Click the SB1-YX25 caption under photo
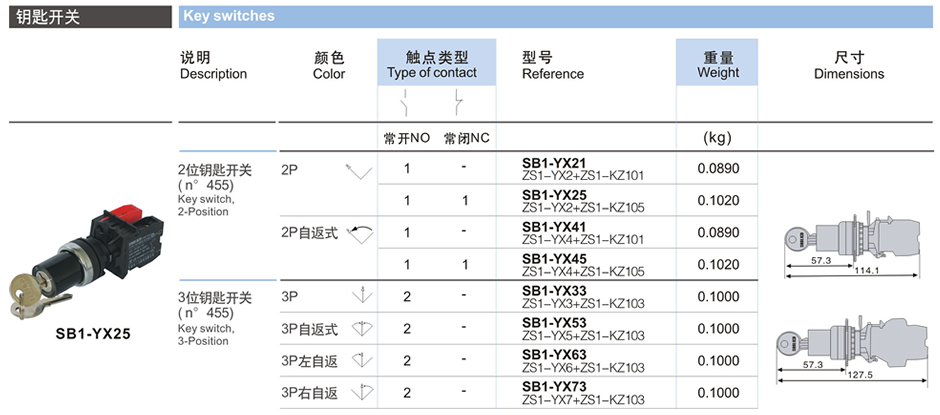Viewport: 940px width, 415px height. (x=93, y=335)
